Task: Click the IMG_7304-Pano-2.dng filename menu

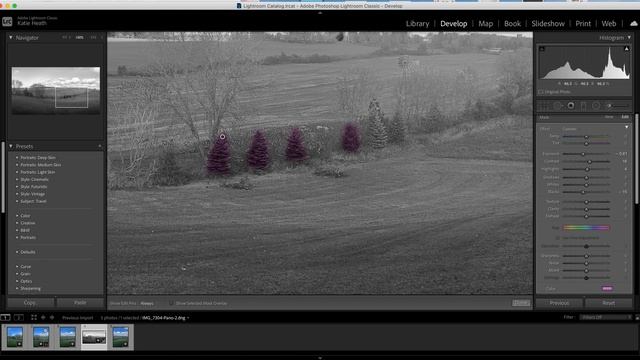Action: (x=165, y=318)
